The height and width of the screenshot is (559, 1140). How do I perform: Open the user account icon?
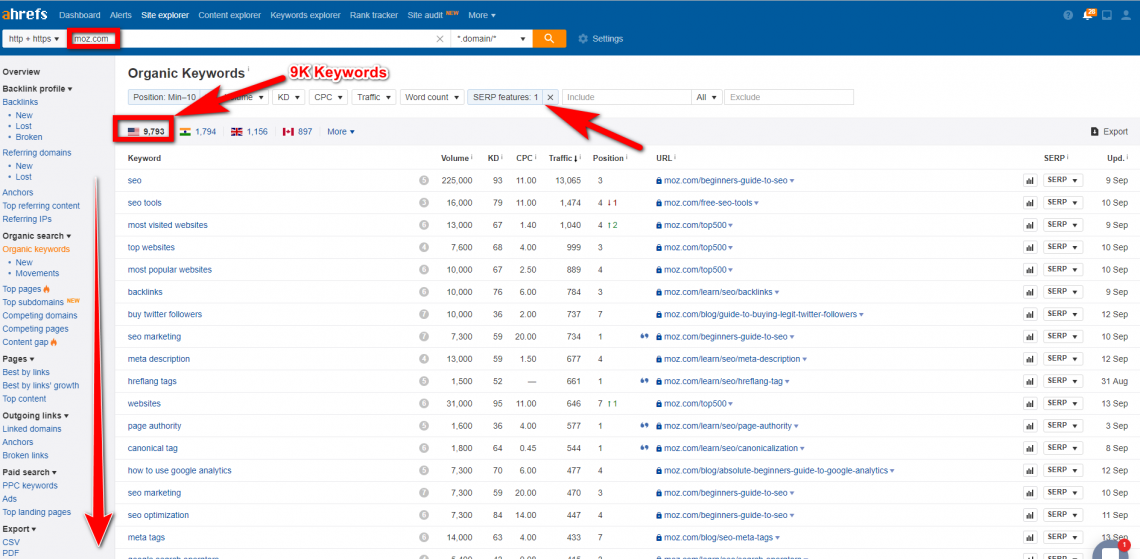click(x=1126, y=15)
